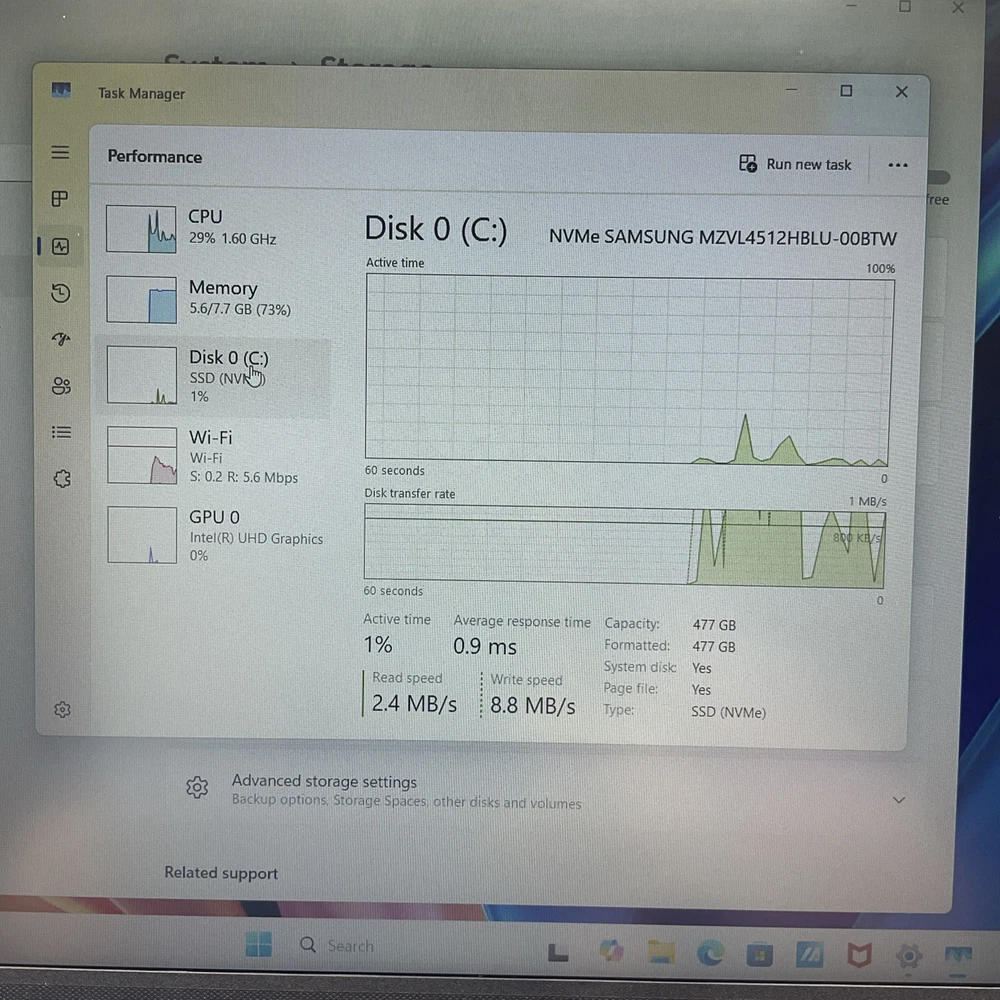Image resolution: width=1000 pixels, height=1000 pixels.
Task: Open the Startup apps page icon
Action: (x=60, y=340)
